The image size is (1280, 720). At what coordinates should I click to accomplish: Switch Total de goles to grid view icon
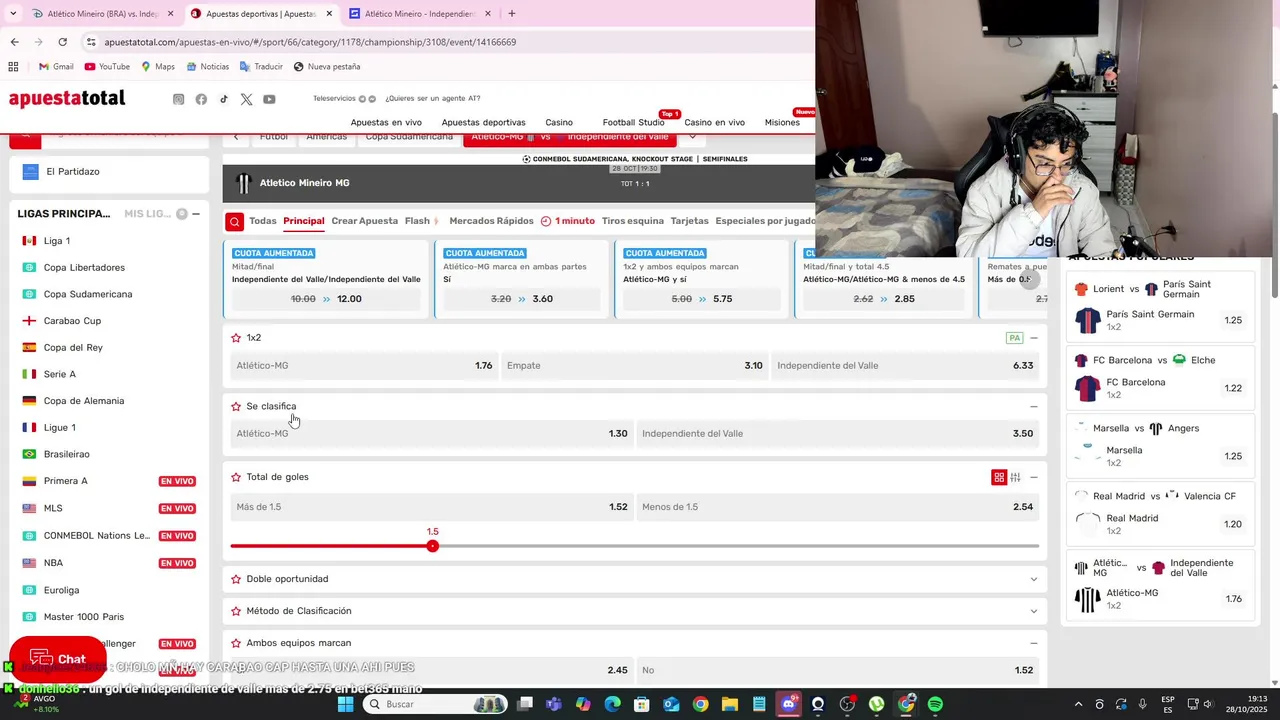point(998,477)
